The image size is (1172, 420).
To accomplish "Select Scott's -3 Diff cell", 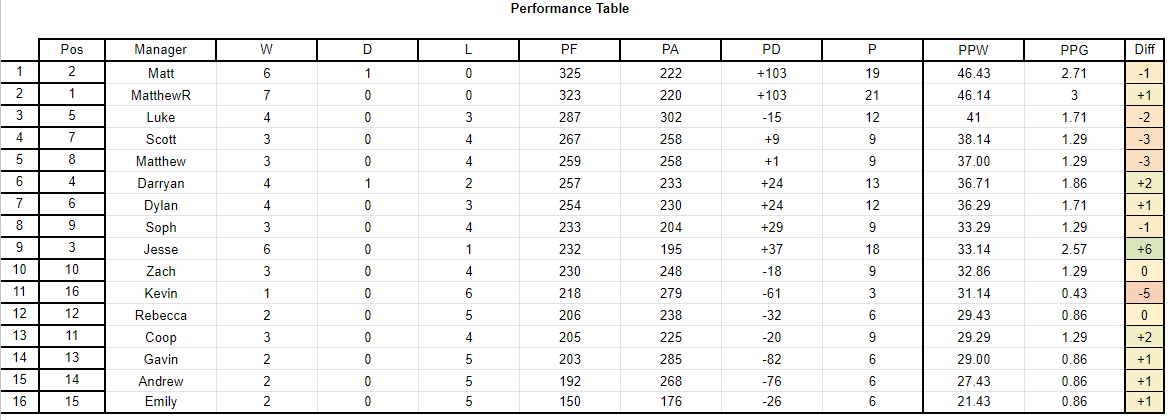I will click(1144, 140).
